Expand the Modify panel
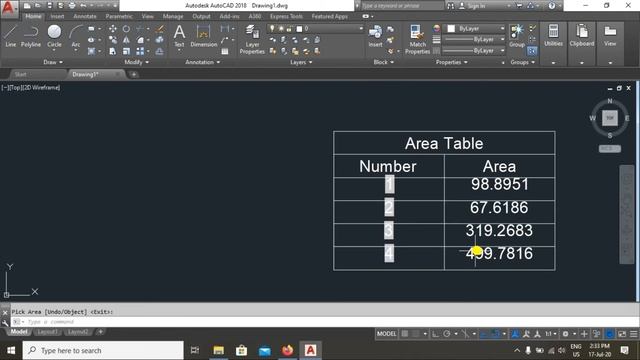This screenshot has width=640, height=360. click(x=136, y=62)
